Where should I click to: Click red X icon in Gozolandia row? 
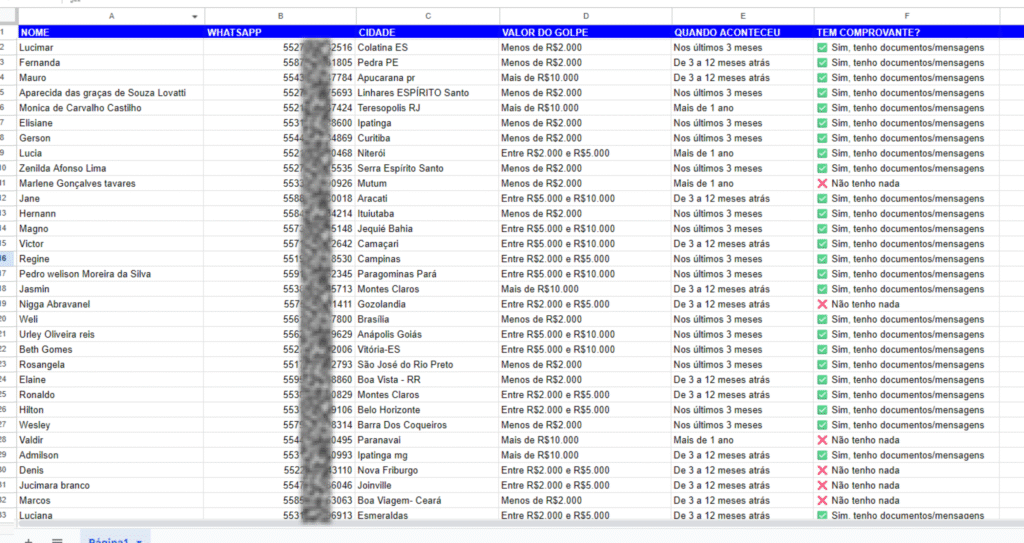coord(822,304)
